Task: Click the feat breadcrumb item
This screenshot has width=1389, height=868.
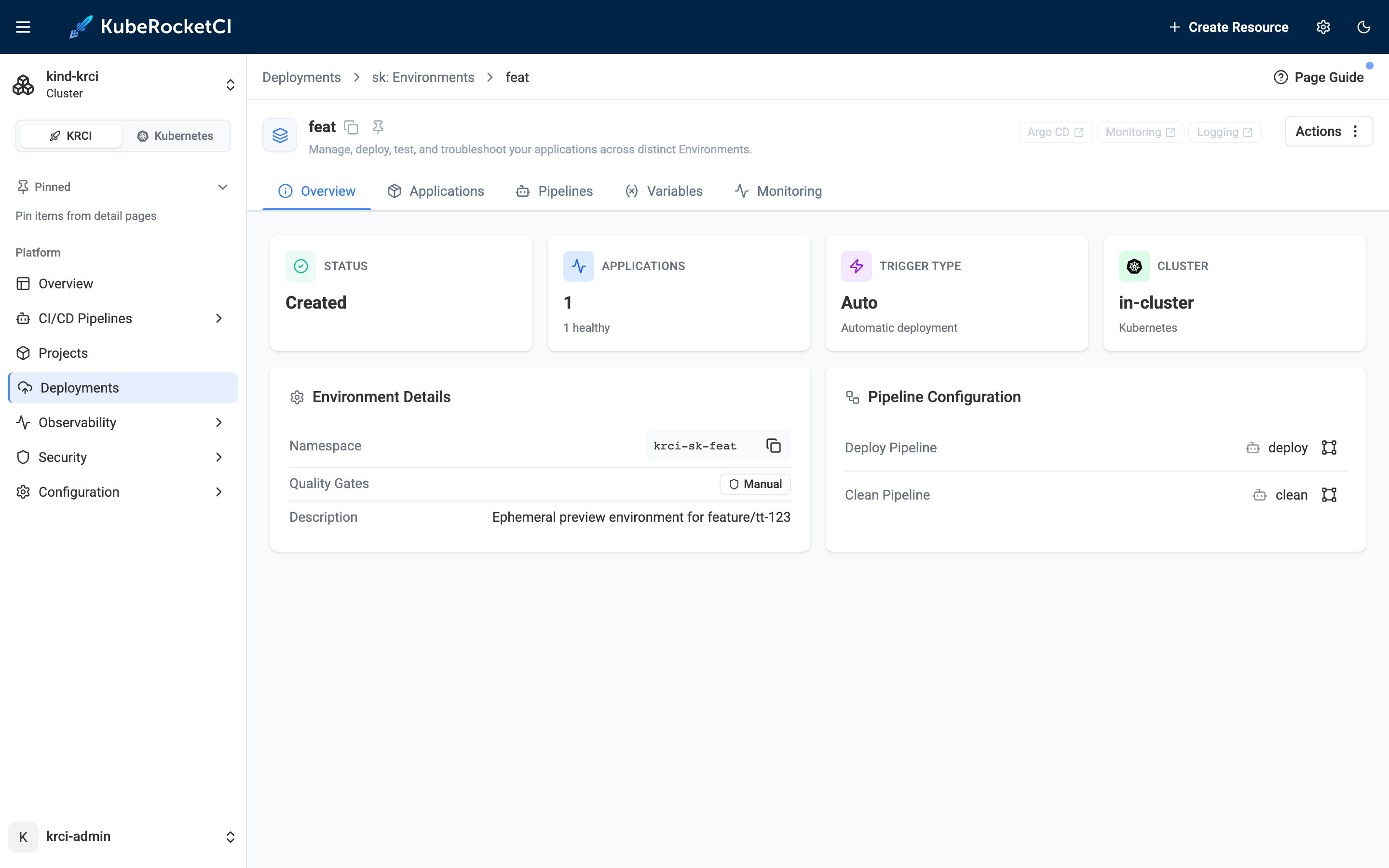Action: (517, 78)
